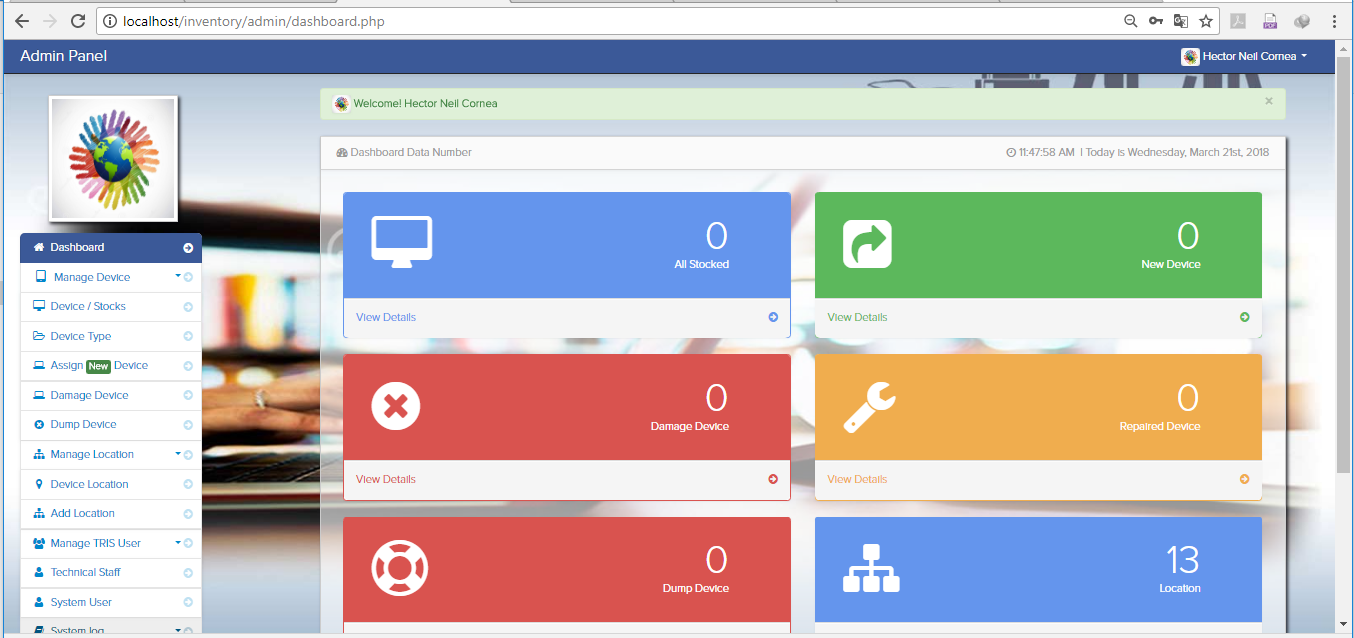Click the lifebuoy icon on Dump Device card
This screenshot has width=1354, height=638.
point(398,567)
